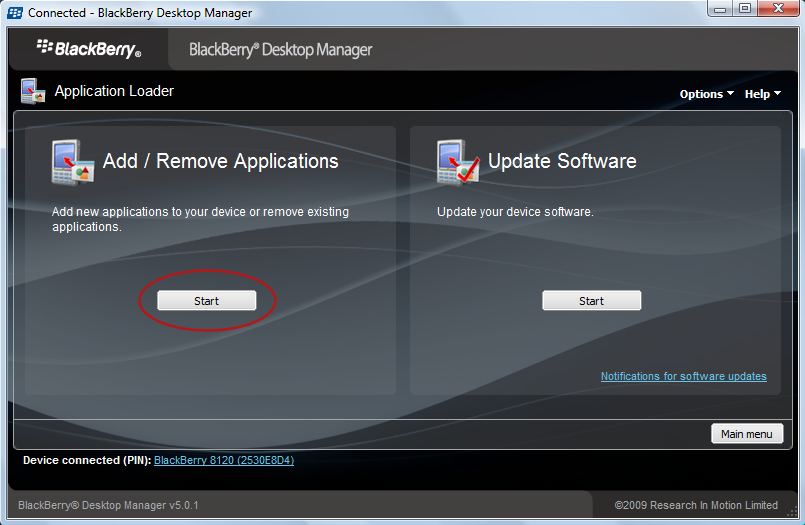Open Notifications for software updates link

coord(684,376)
